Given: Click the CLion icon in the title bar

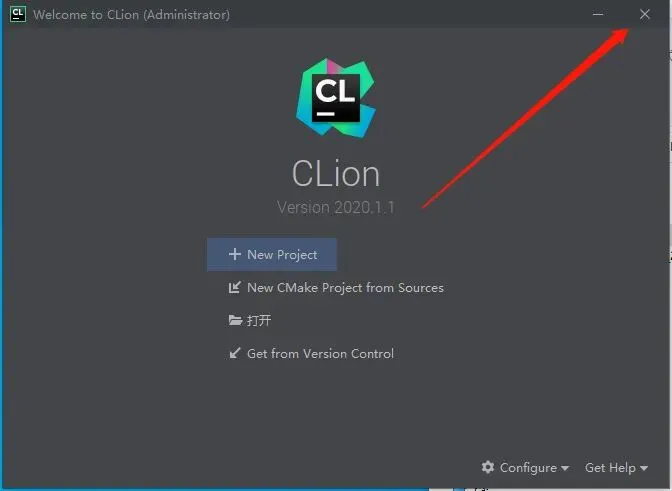Looking at the screenshot, I should click(x=18, y=14).
